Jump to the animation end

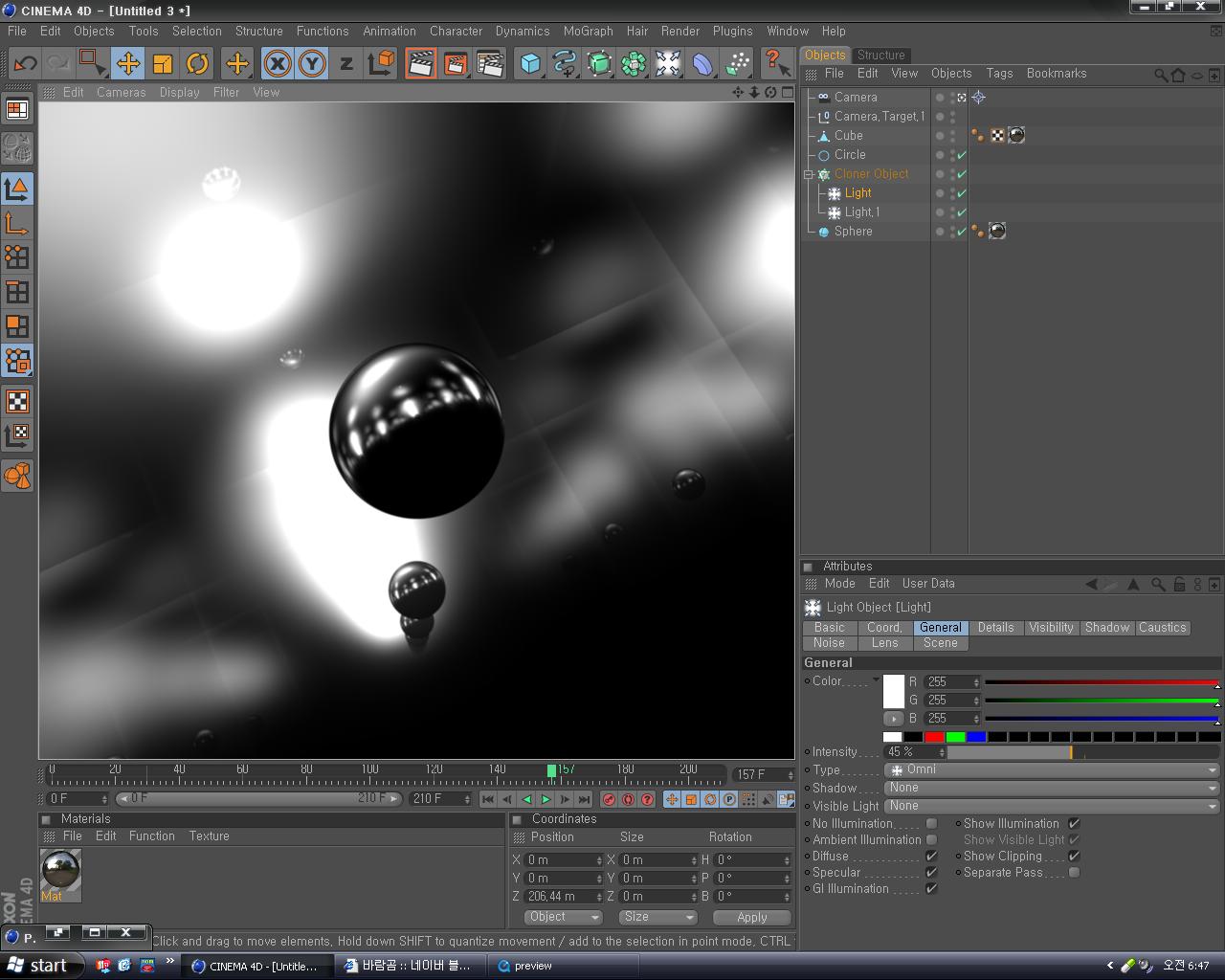click(584, 799)
